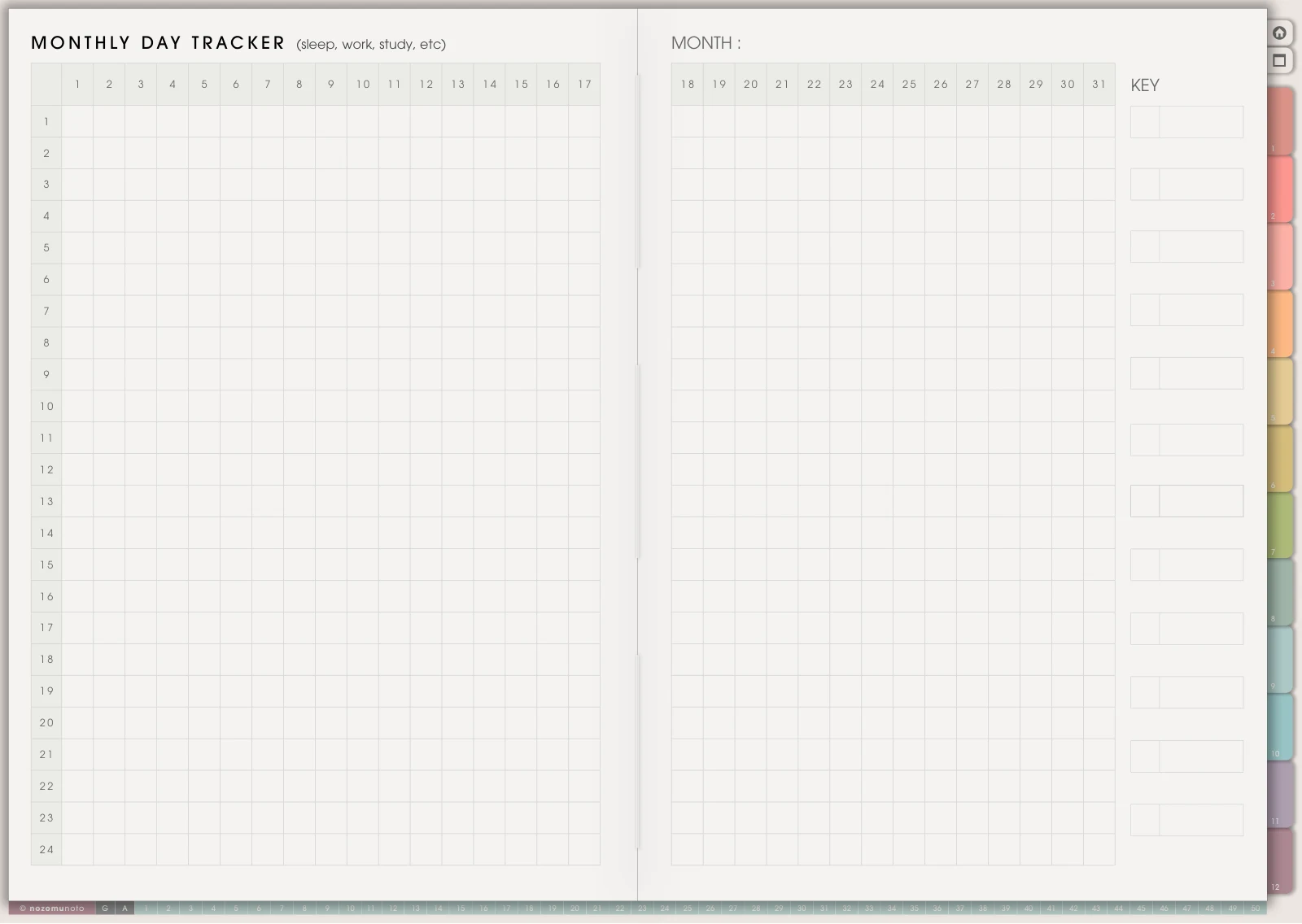Screen dimensions: 1302x924
Task: Go to page 10 in bottom strip
Action: click(350, 909)
